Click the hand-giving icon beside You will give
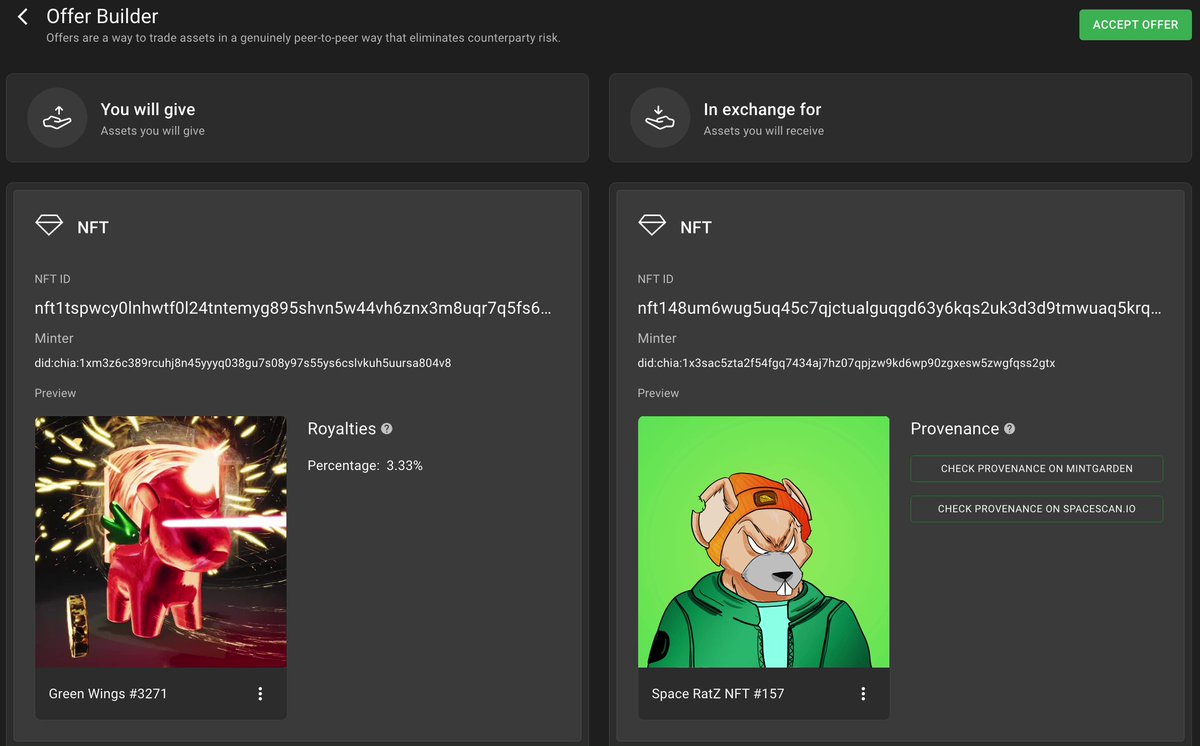The image size is (1200, 746). [x=57, y=118]
